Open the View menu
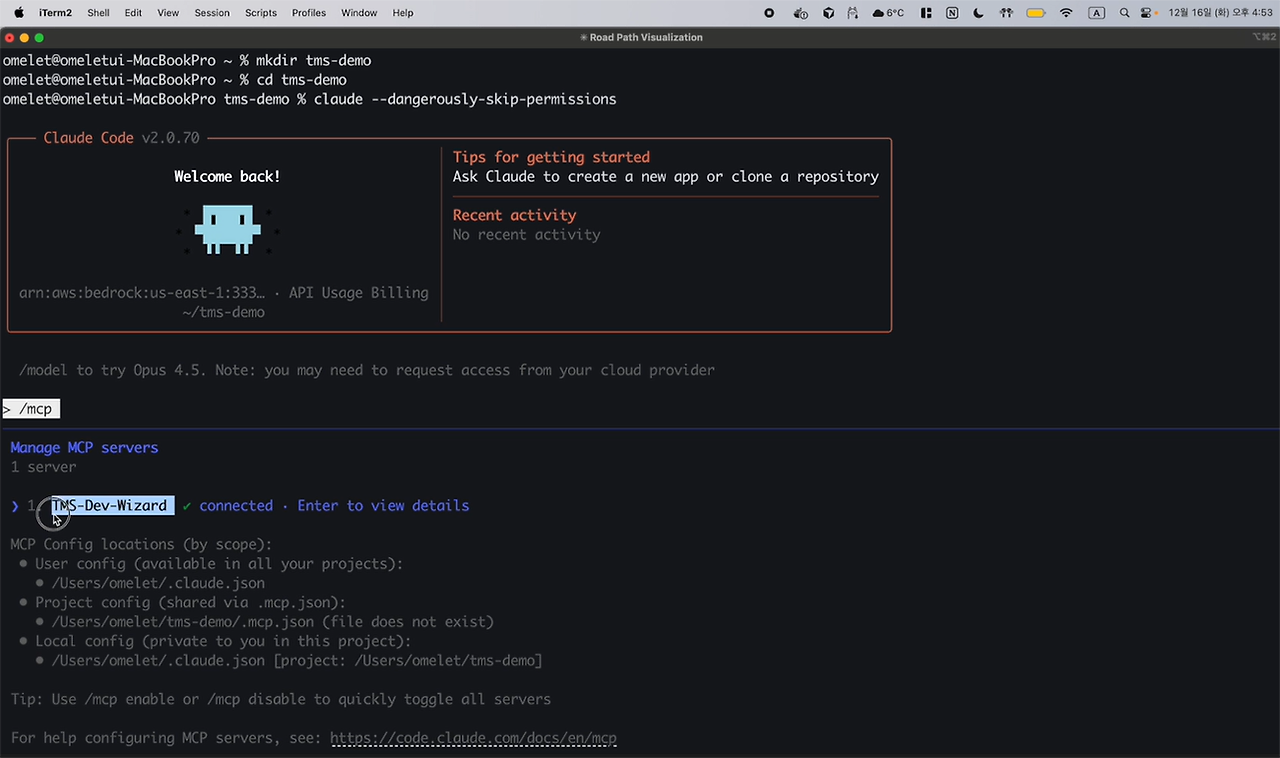Viewport: 1280px width, 758px height. 168,13
